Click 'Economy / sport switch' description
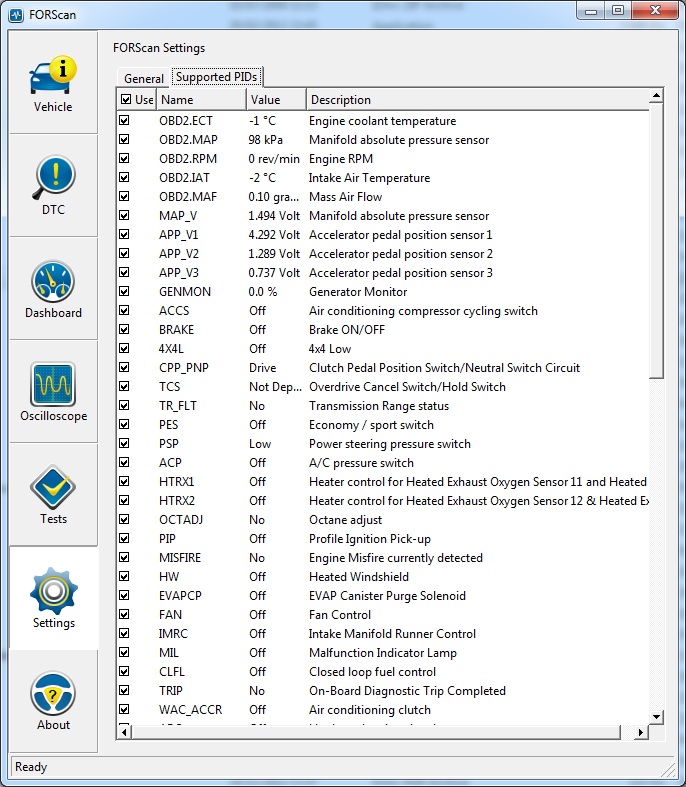686x787 pixels. click(x=371, y=425)
